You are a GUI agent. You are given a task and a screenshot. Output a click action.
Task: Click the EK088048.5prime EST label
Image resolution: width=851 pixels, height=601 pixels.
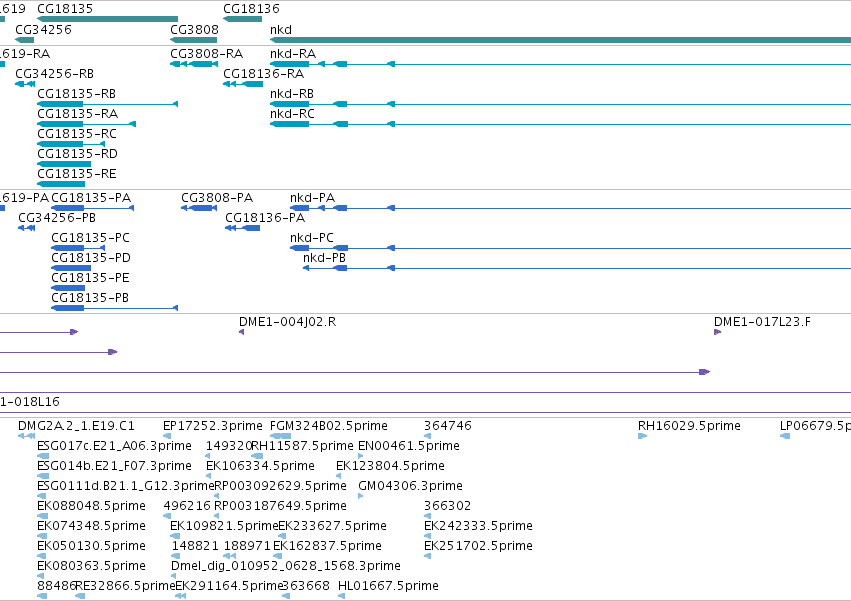91,506
